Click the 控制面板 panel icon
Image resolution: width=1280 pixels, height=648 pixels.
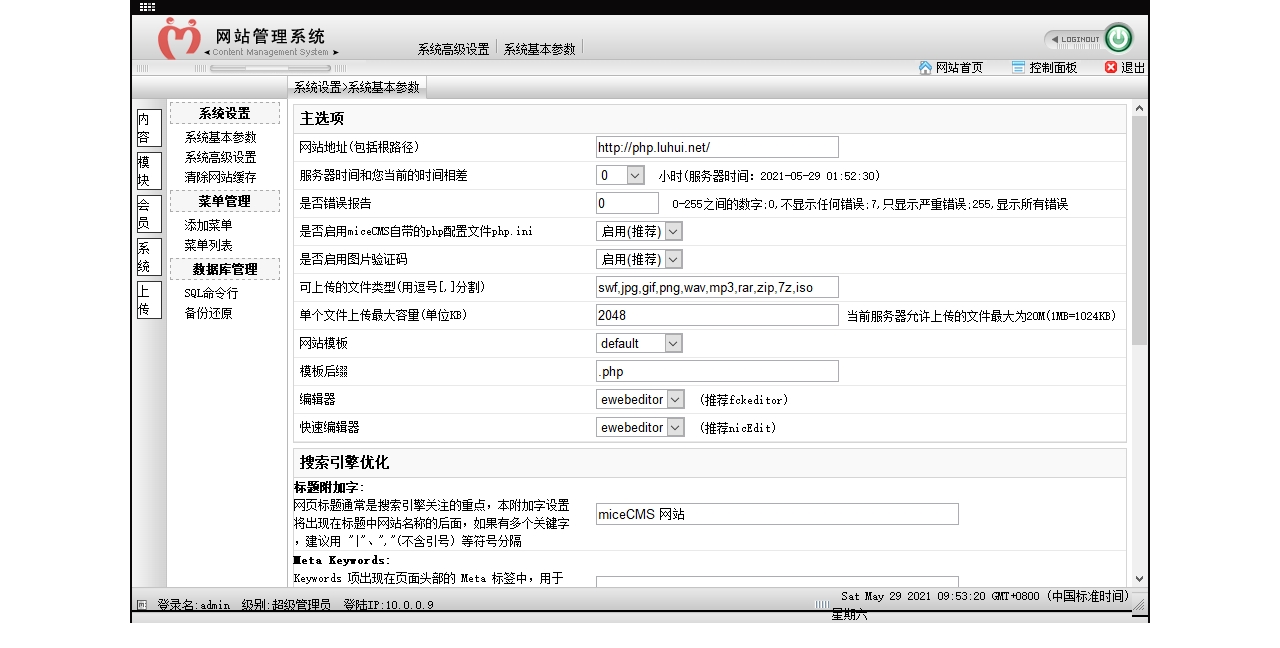pos(1018,67)
